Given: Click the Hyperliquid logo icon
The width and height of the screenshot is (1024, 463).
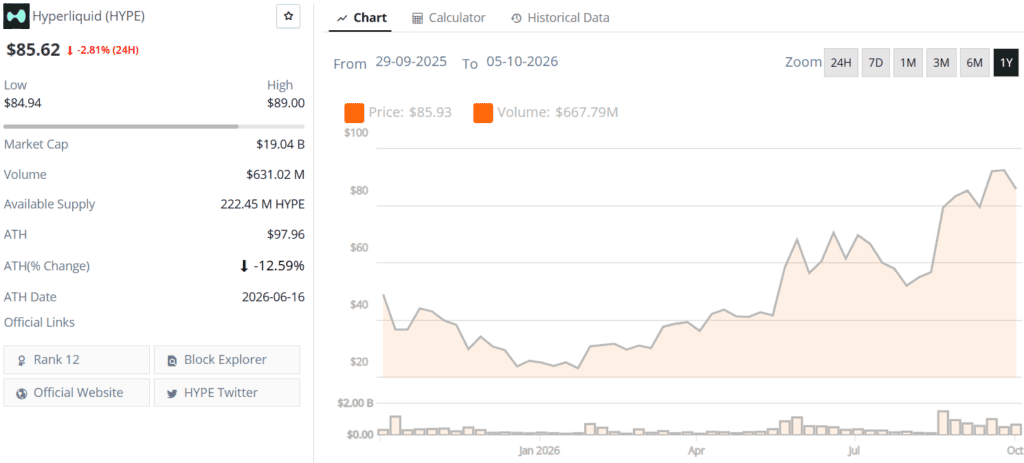Looking at the screenshot, I should click(17, 17).
